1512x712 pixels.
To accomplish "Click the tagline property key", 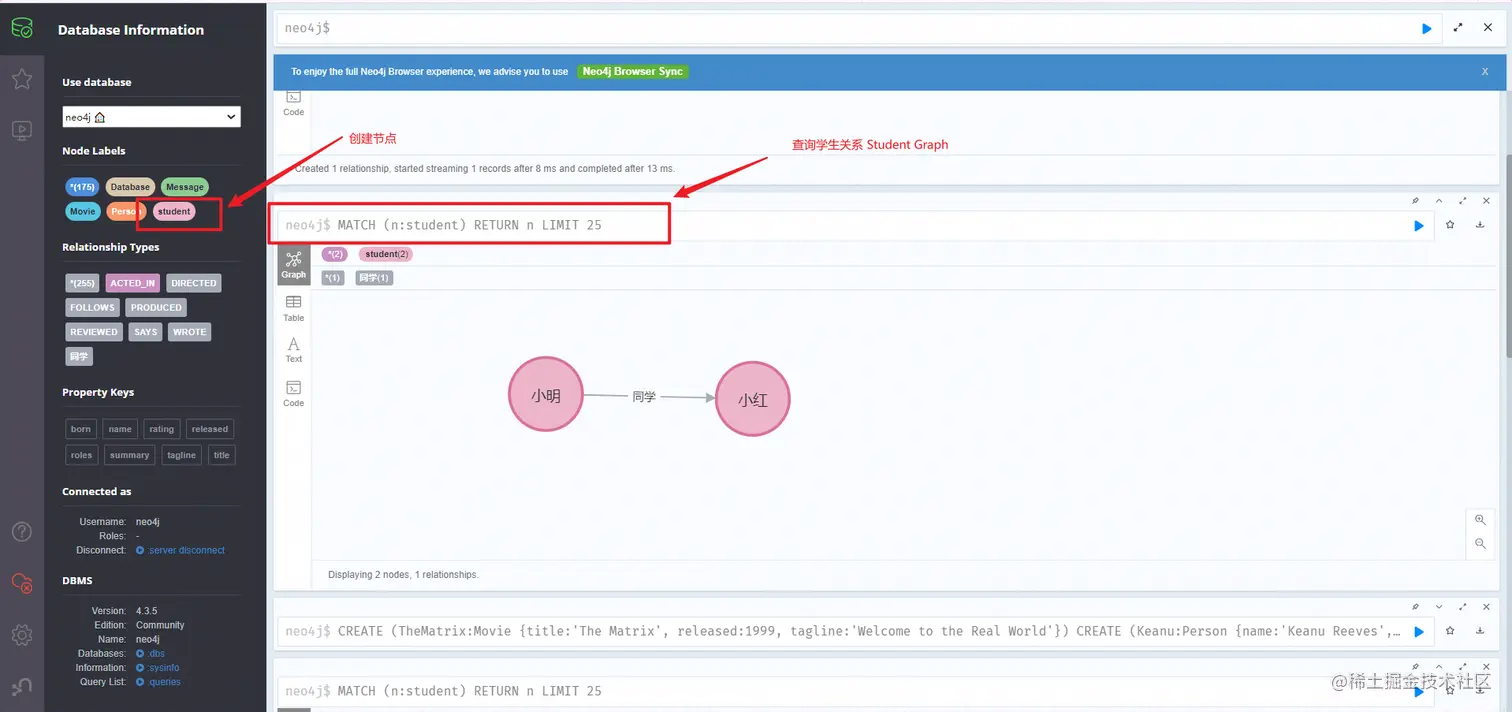I will click(x=182, y=455).
